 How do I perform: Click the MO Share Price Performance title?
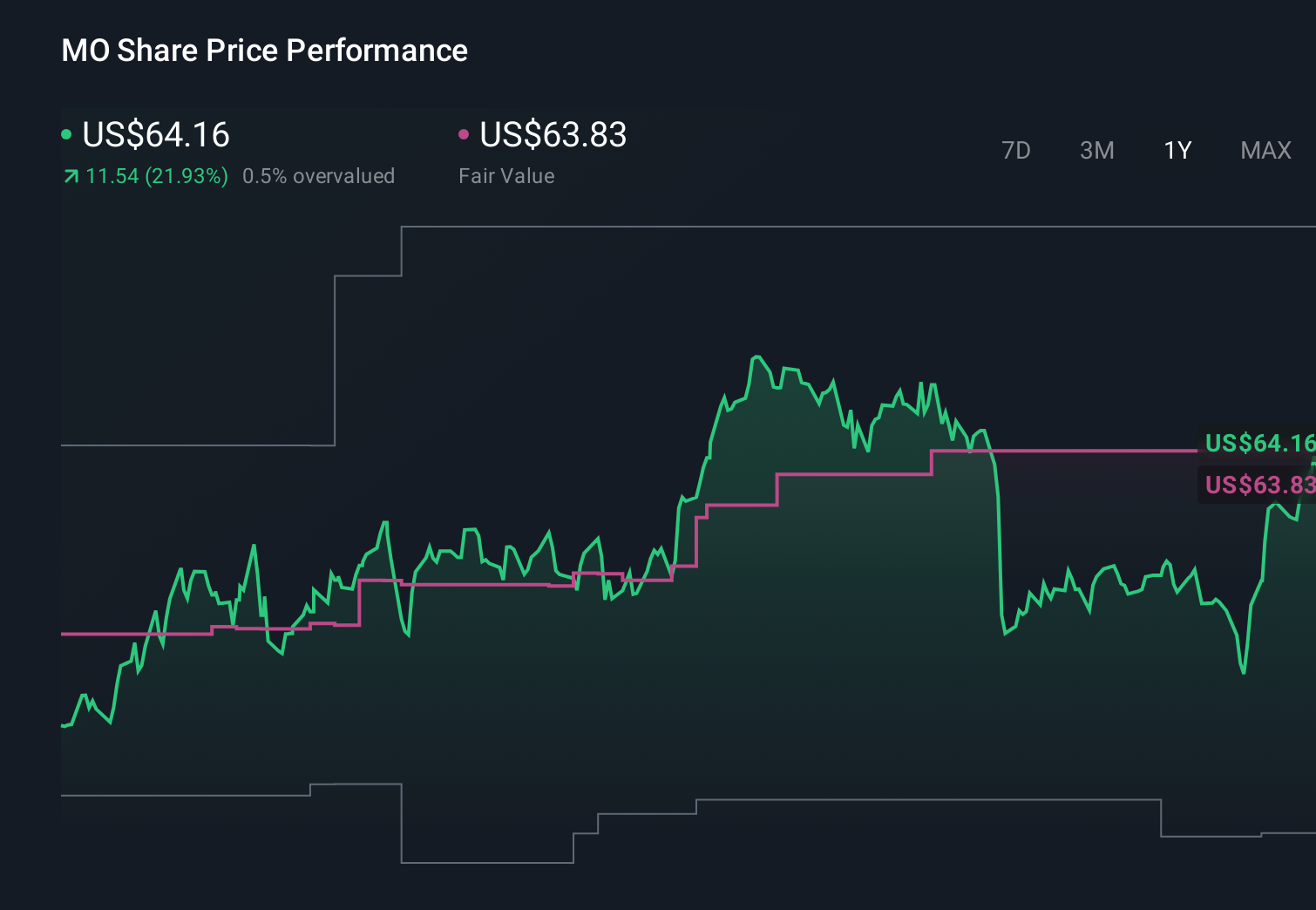click(x=264, y=51)
